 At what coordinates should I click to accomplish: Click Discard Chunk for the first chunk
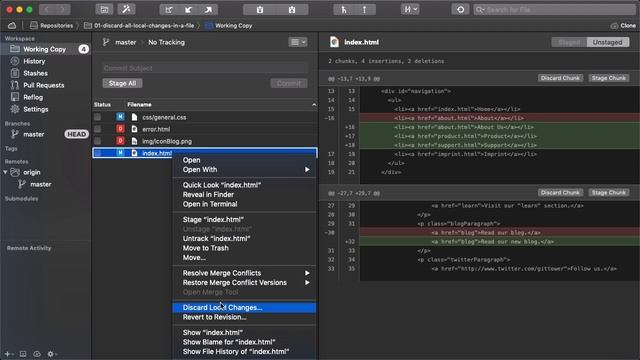560,78
